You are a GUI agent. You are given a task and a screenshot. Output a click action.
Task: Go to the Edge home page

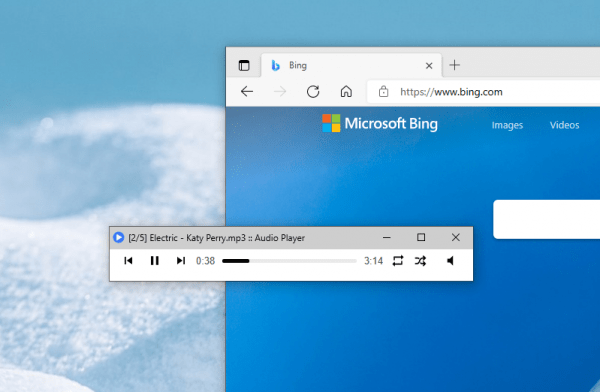tap(346, 91)
